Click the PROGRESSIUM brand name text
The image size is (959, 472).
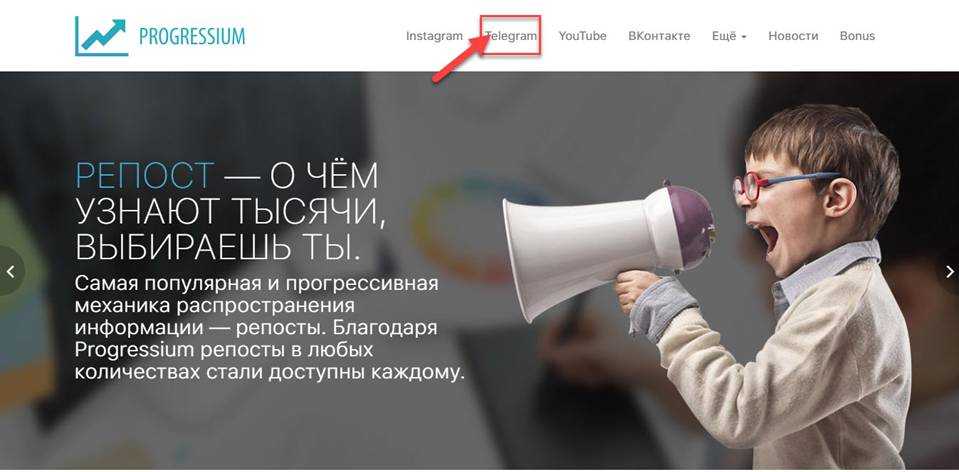click(192, 37)
